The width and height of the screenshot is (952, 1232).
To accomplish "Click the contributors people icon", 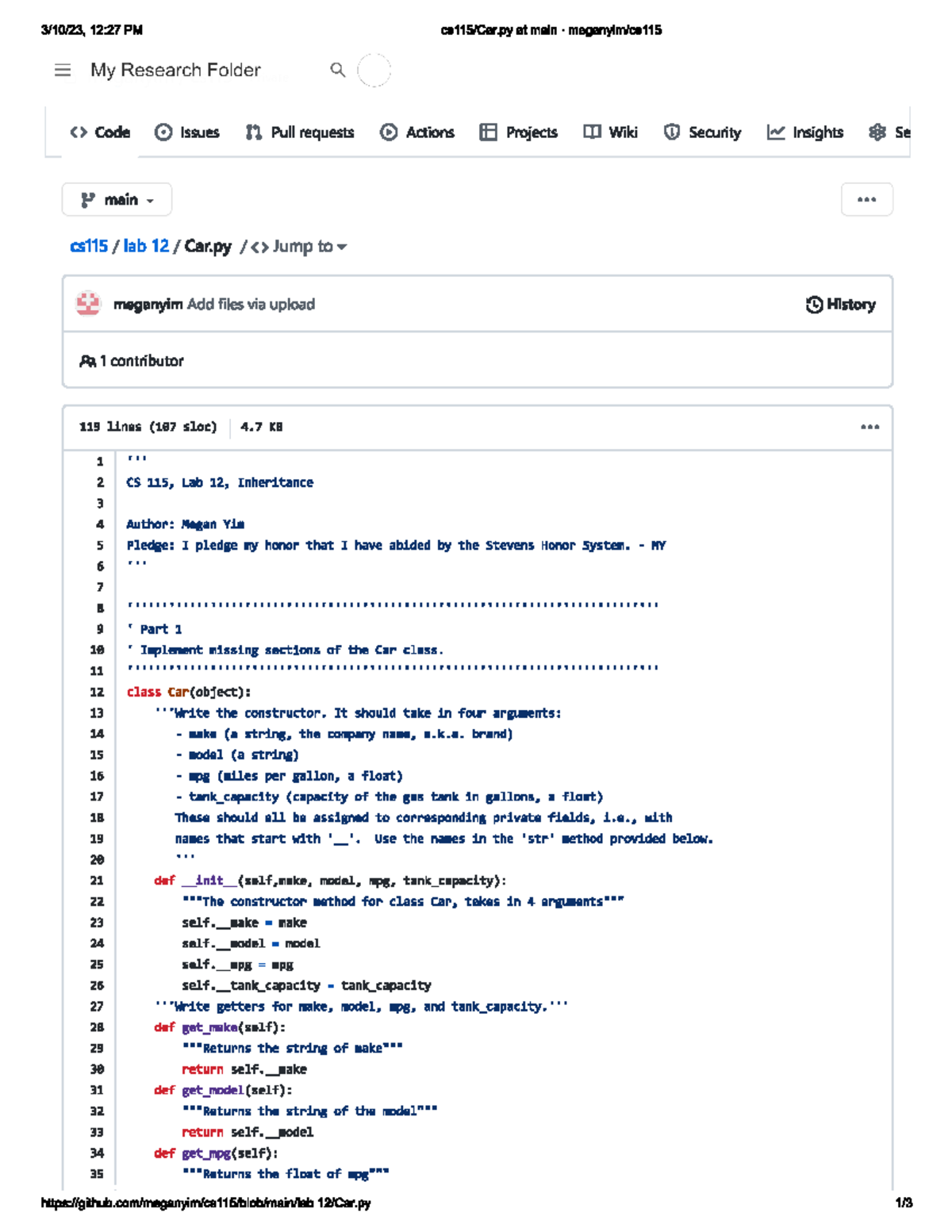I will click(87, 361).
